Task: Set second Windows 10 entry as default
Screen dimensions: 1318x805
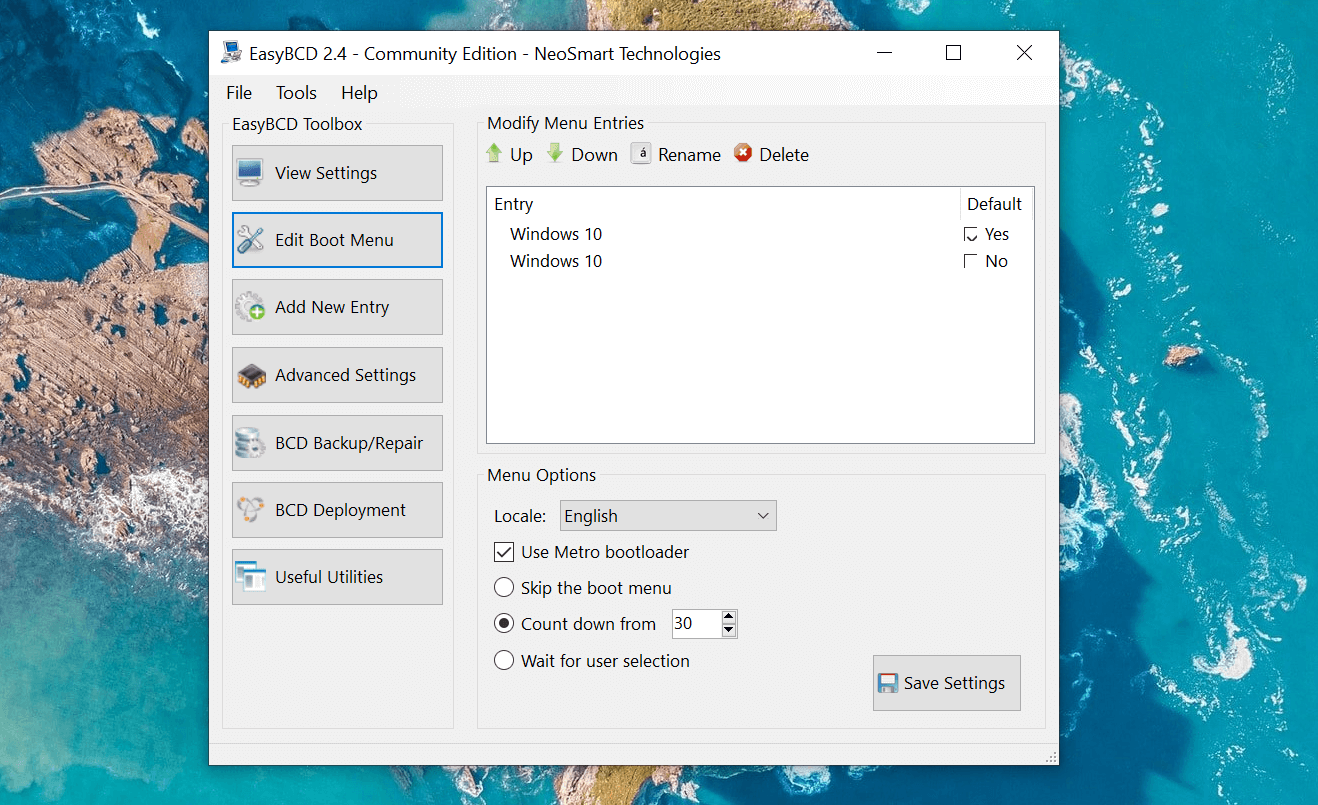Action: (970, 261)
